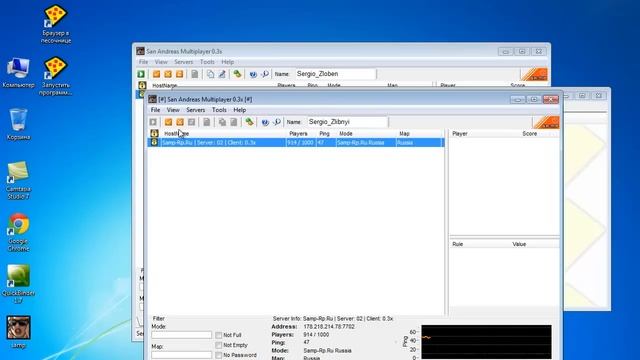Open the File menu in the front window
640x360 pixels.
click(156, 110)
